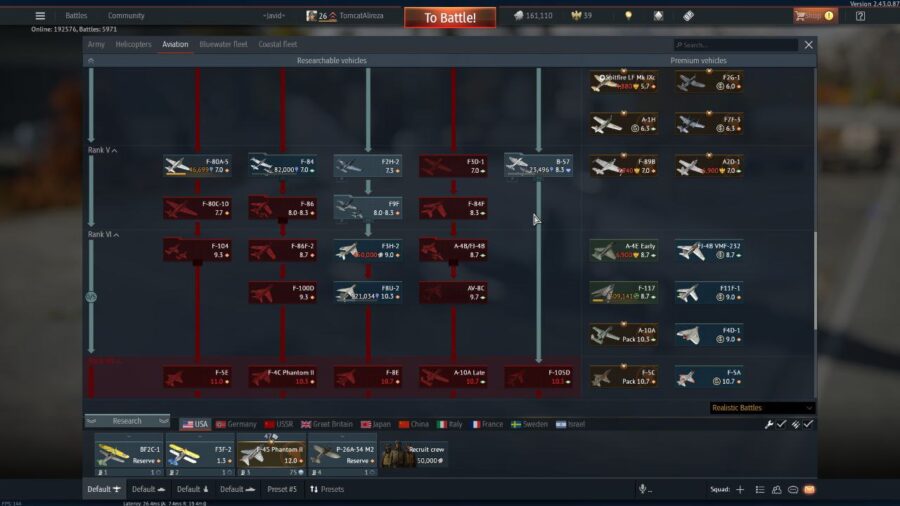Click the Shop cart icon
The height and width of the screenshot is (506, 900).
point(802,16)
